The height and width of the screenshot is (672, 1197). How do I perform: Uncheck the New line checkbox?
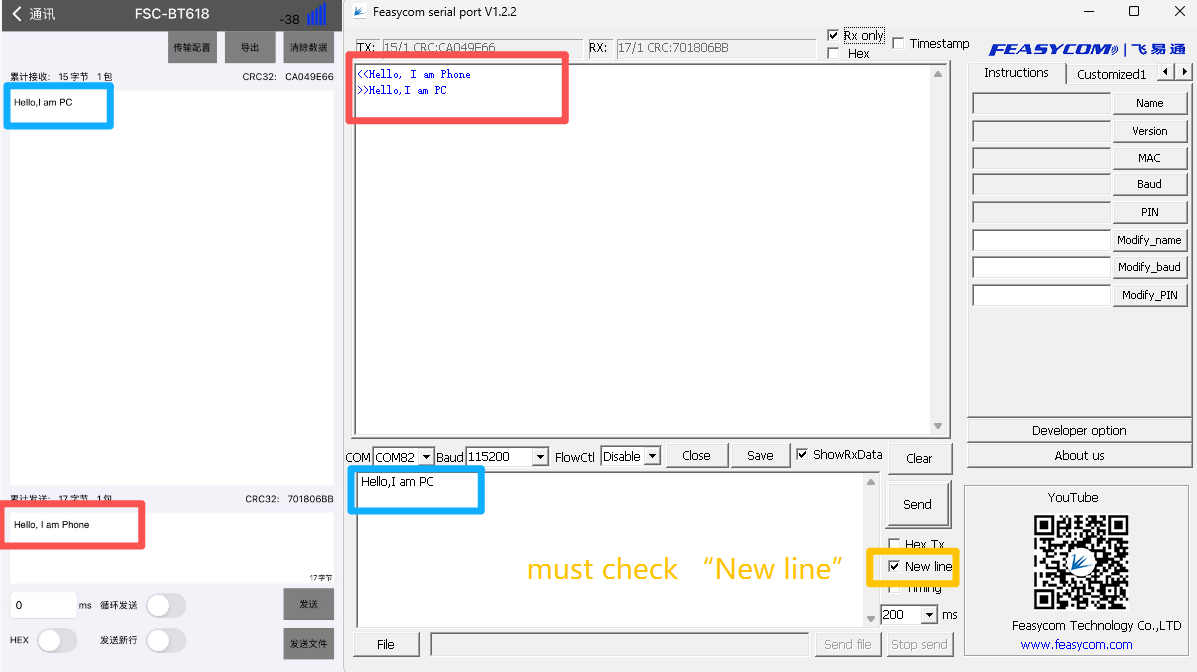(x=894, y=566)
